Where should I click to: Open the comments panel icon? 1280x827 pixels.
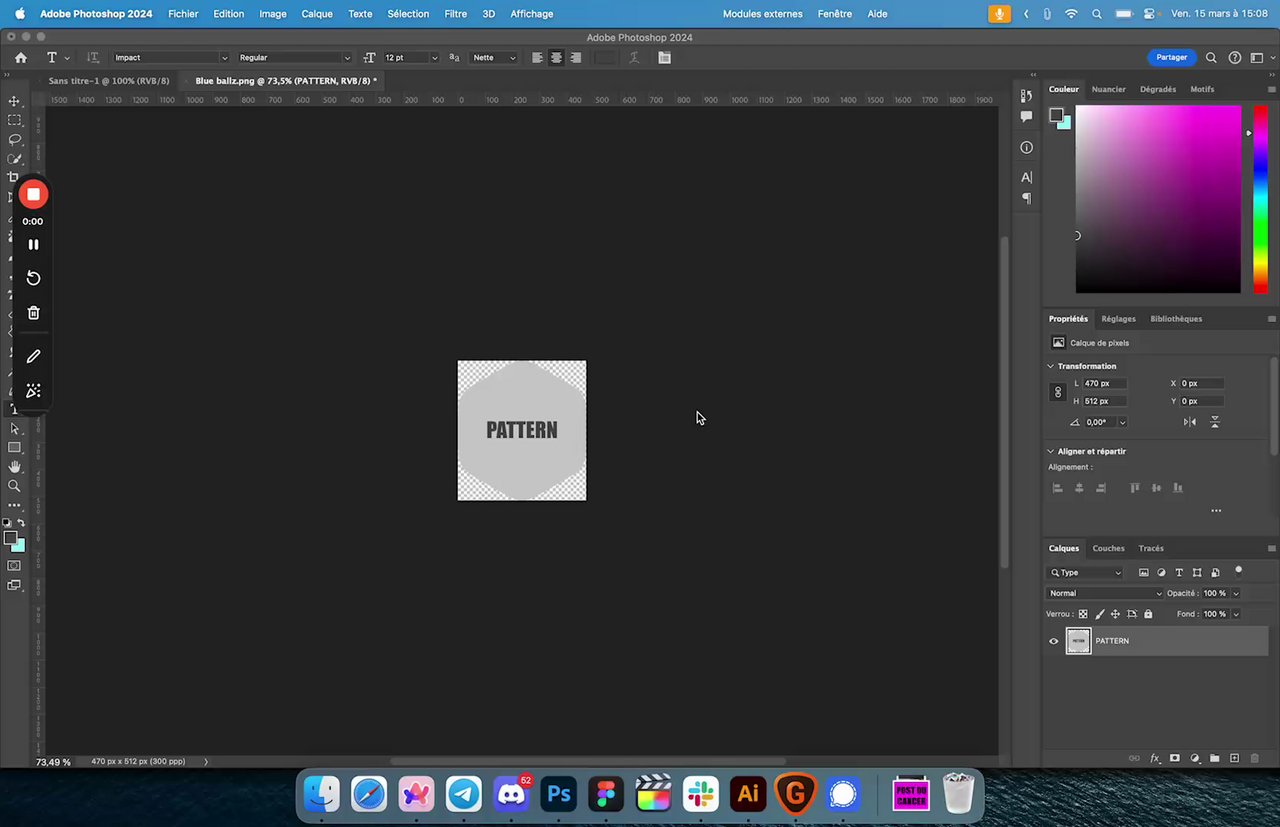tap(1026, 117)
